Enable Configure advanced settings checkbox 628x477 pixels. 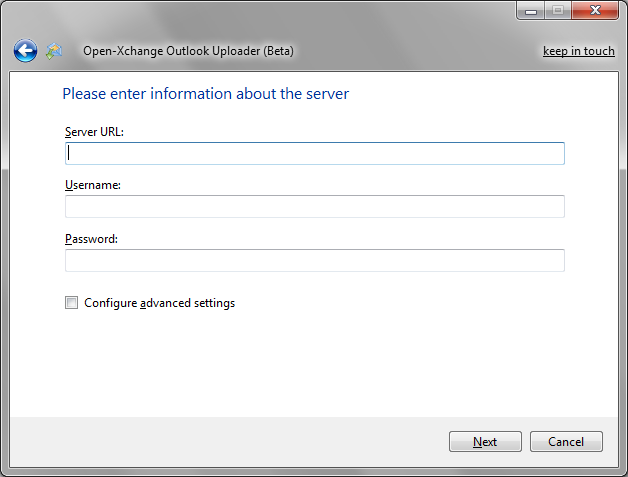(72, 302)
